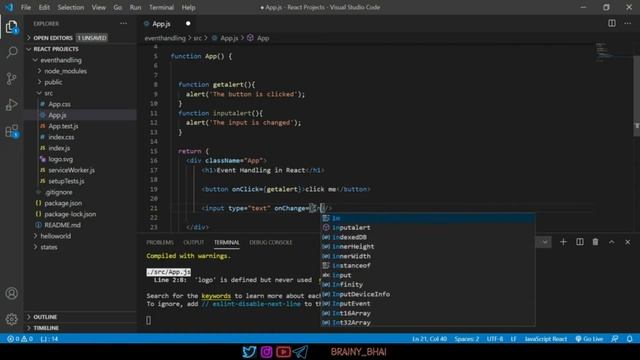This screenshot has height=360, width=640.
Task: Open the Source Control view
Action: 12,78
